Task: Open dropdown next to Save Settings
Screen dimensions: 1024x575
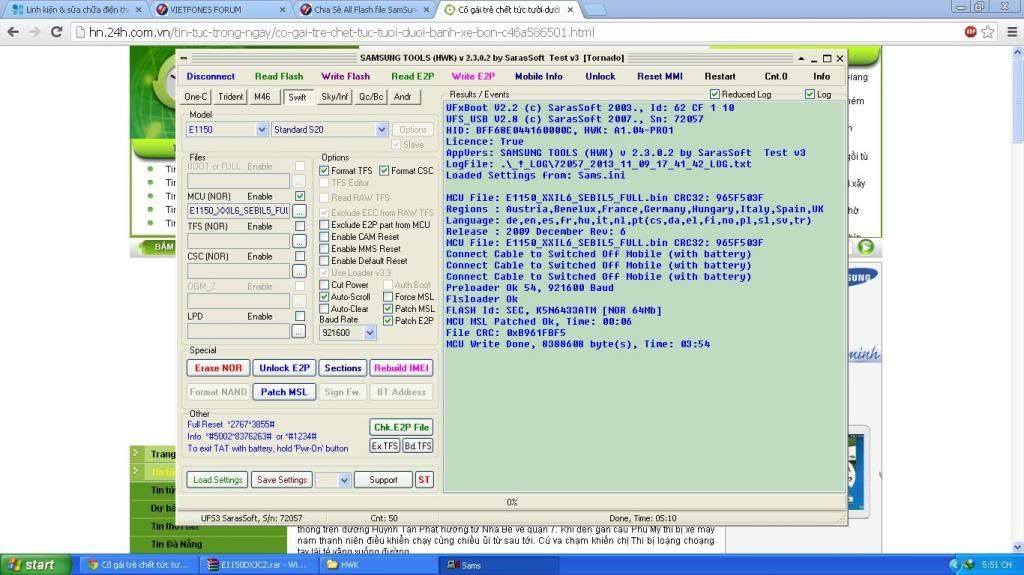Action: click(344, 480)
